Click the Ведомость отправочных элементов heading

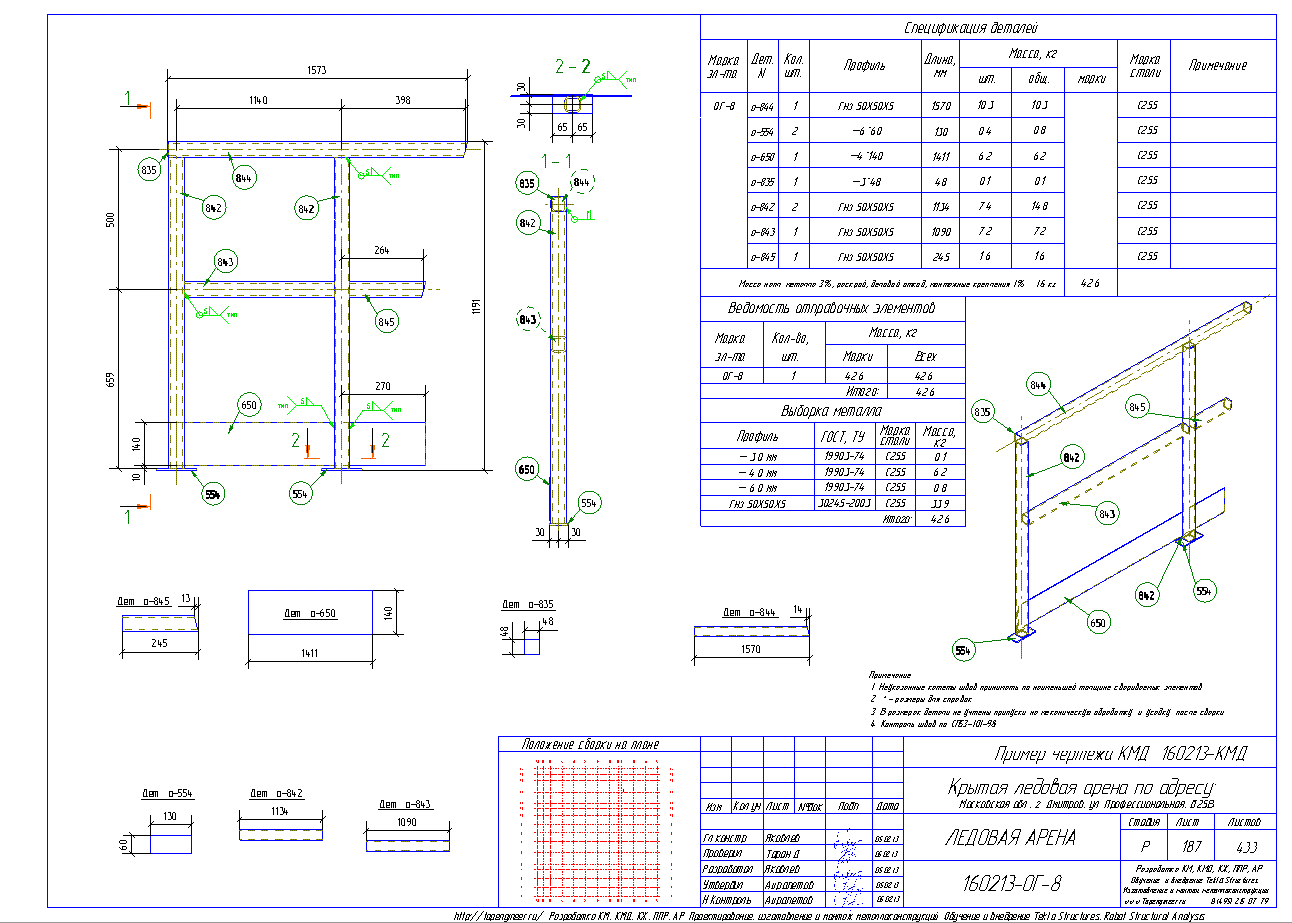(x=831, y=307)
